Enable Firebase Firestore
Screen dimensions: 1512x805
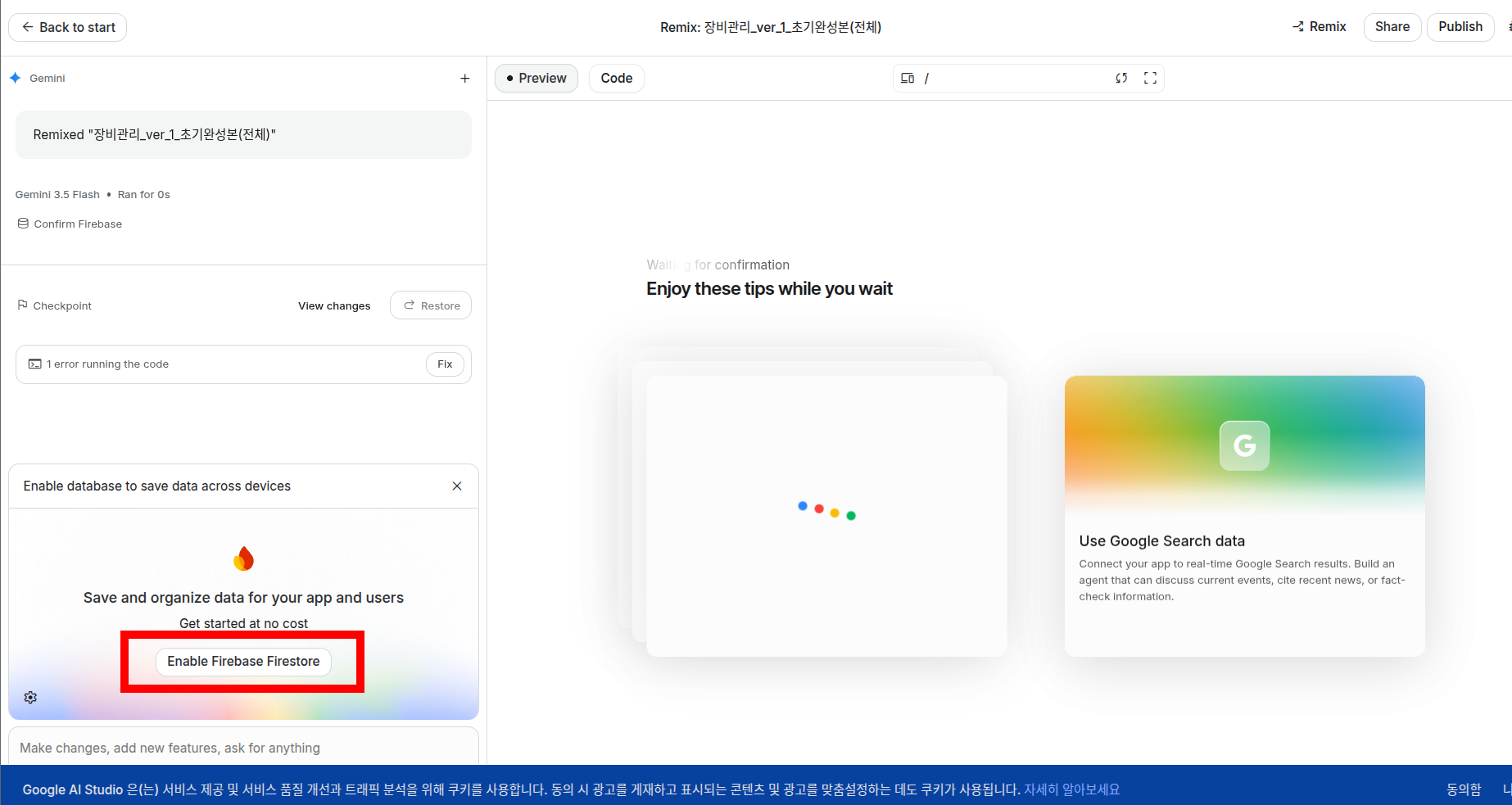tap(243, 662)
